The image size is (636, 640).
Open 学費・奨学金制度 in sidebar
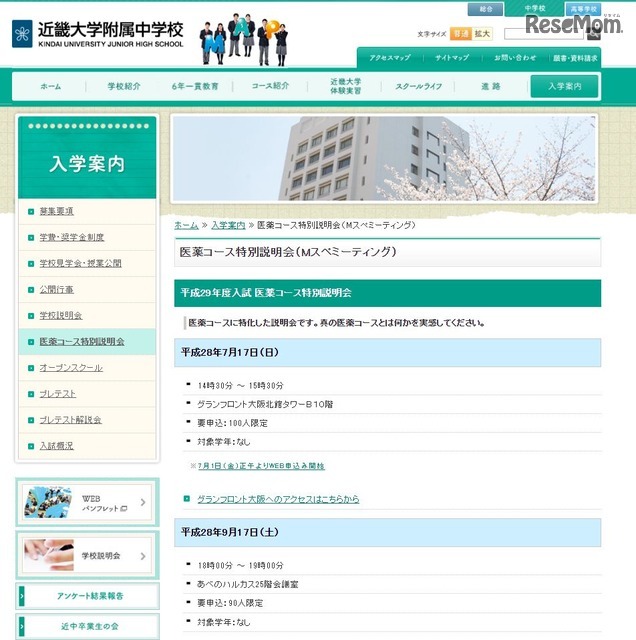71,238
